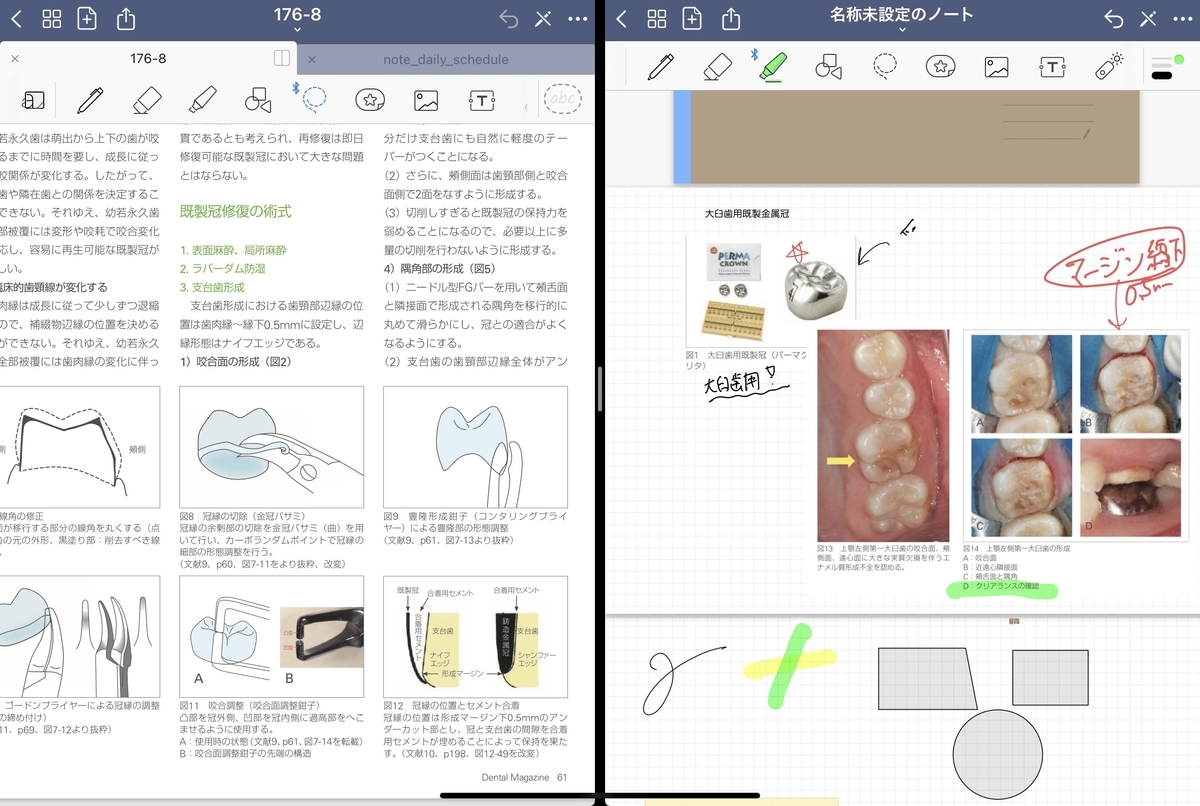
Task: Choose the Text tool in the right toolbar
Action: (x=1052, y=67)
